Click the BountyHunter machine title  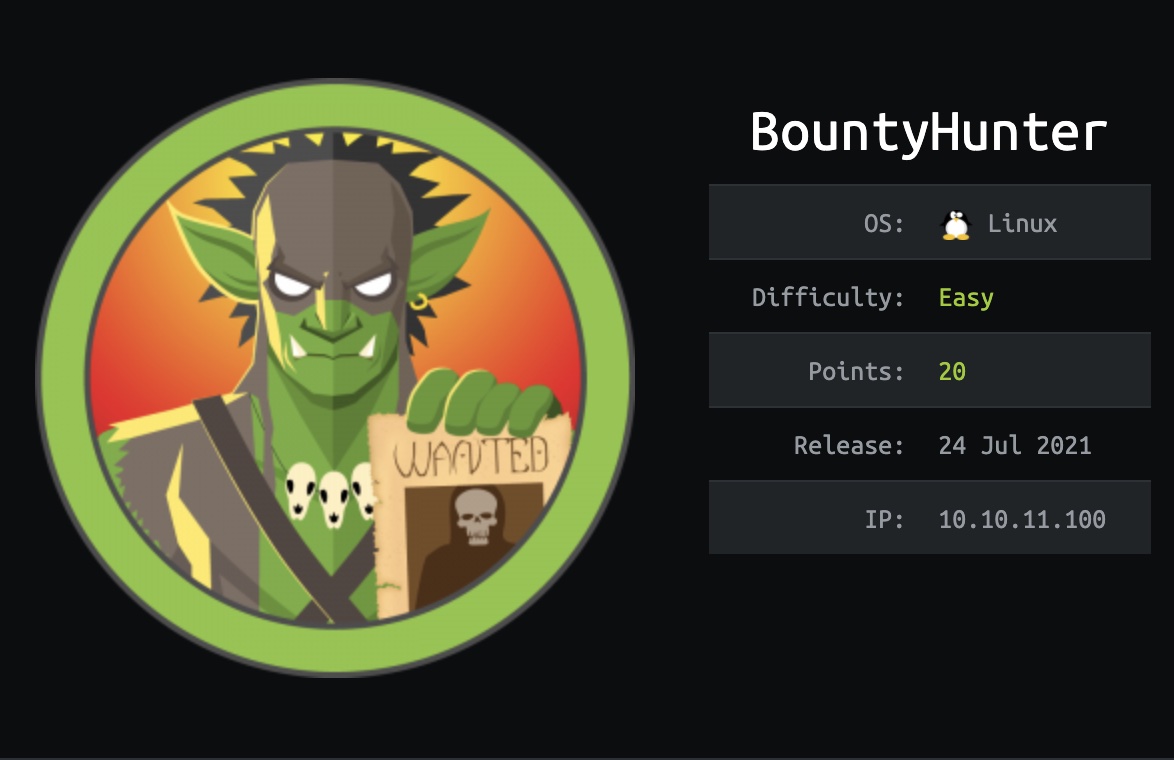point(928,133)
